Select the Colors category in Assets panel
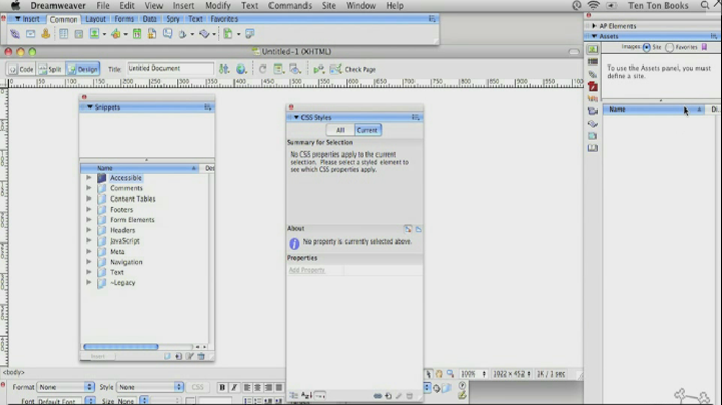 (593, 61)
